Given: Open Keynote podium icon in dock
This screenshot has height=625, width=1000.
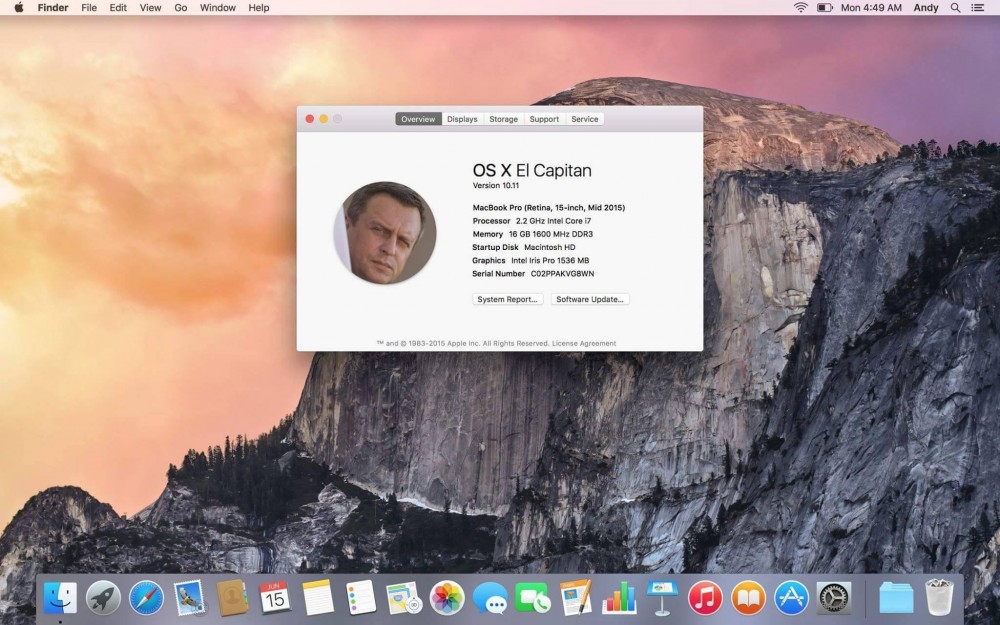Looking at the screenshot, I should [x=662, y=598].
